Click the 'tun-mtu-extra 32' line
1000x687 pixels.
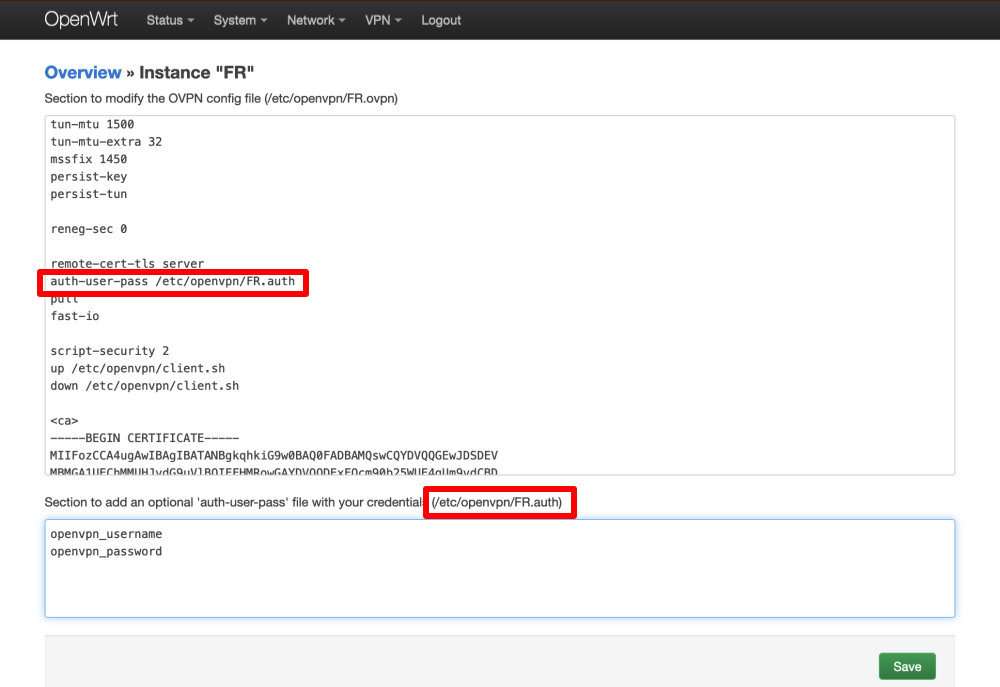tap(106, 142)
